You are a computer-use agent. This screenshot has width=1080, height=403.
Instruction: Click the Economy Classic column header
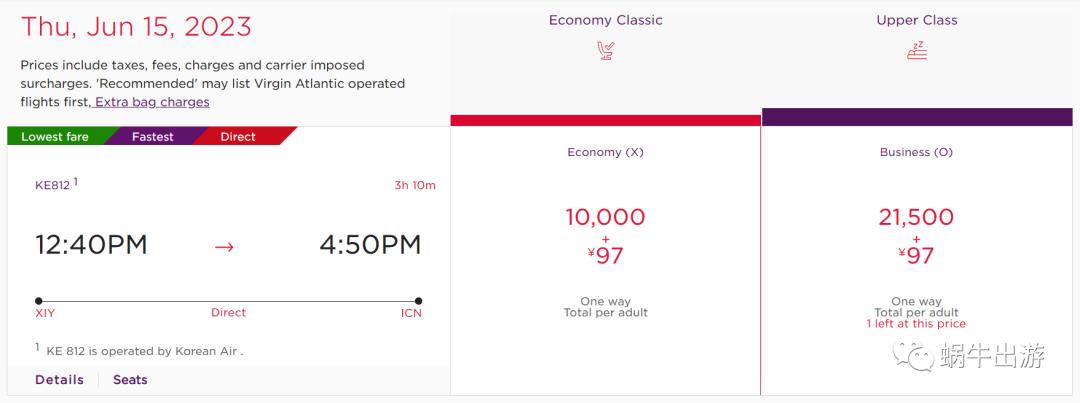click(x=605, y=20)
